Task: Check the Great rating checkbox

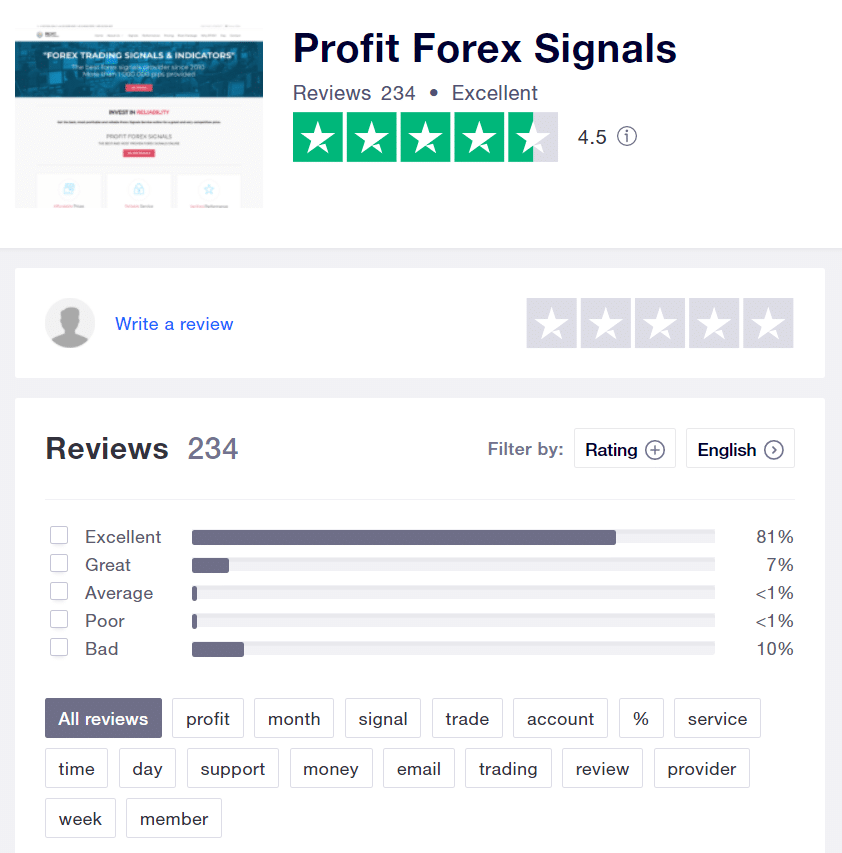Action: (59, 563)
